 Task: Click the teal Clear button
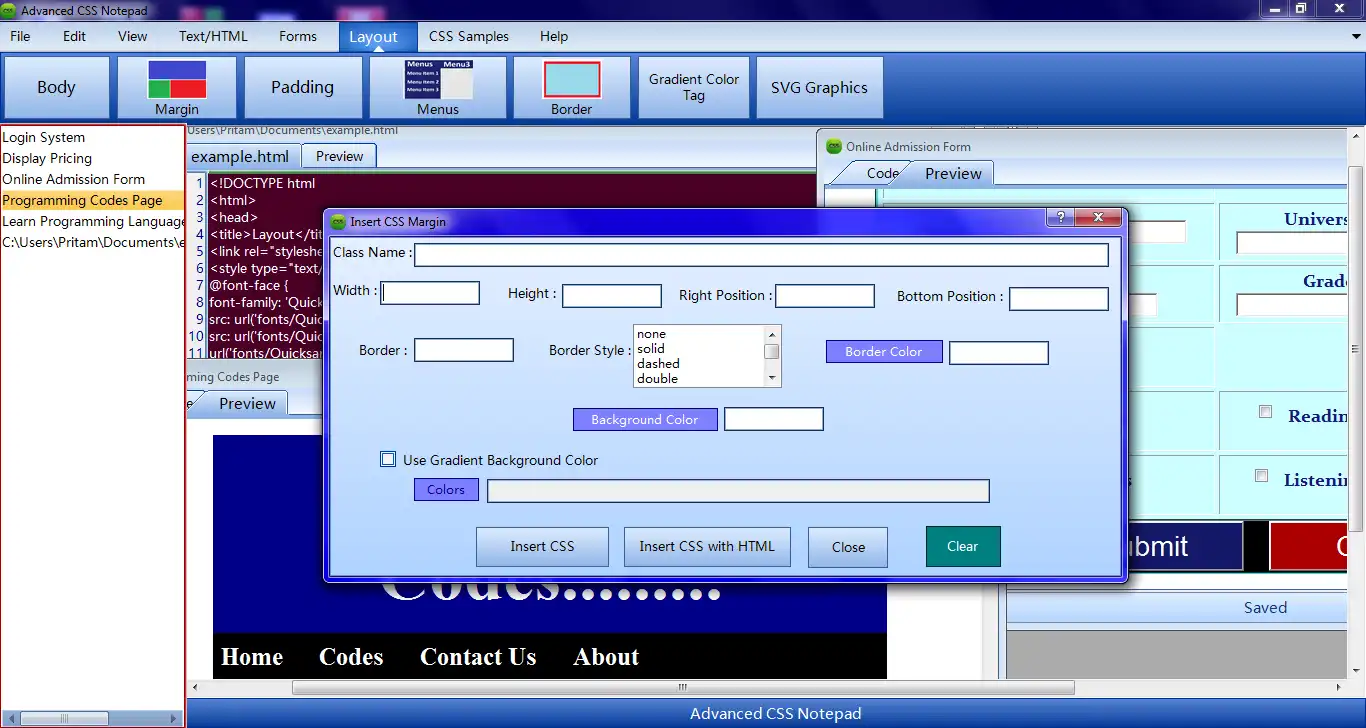coord(963,546)
